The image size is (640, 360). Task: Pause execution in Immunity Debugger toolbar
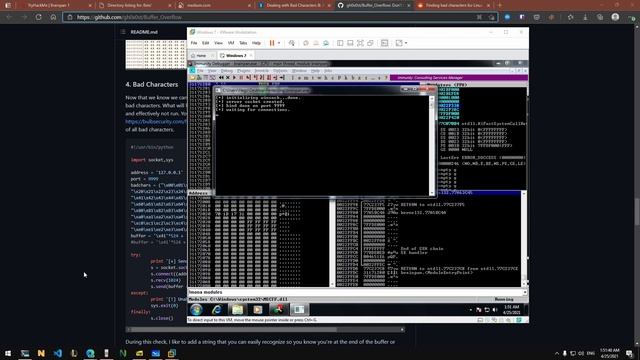tap(241, 78)
